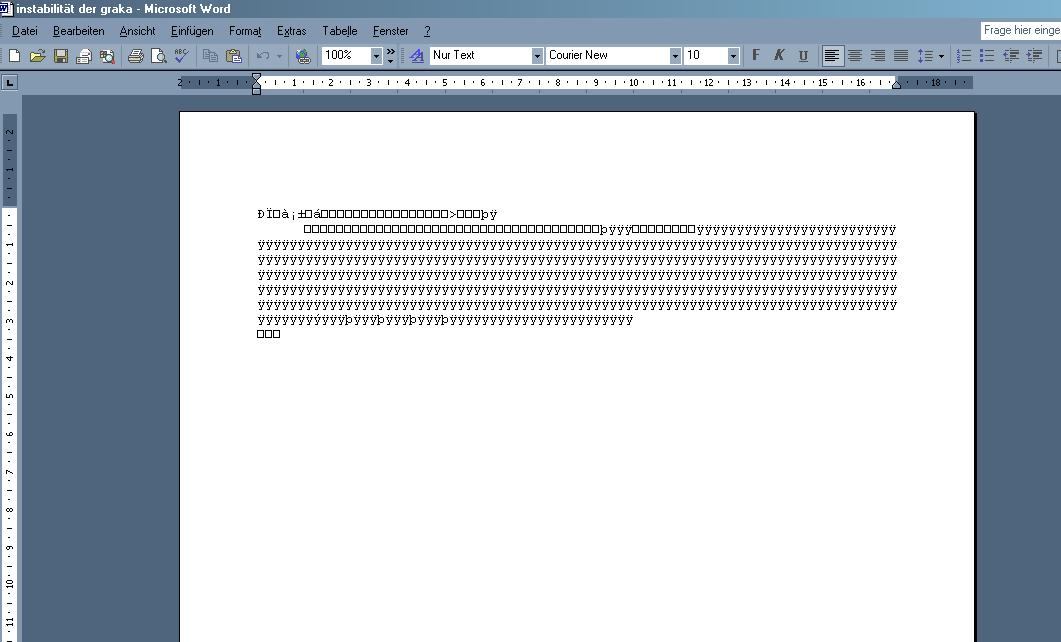Image resolution: width=1061 pixels, height=642 pixels.
Task: Click the bulleted list icon
Action: coord(987,55)
